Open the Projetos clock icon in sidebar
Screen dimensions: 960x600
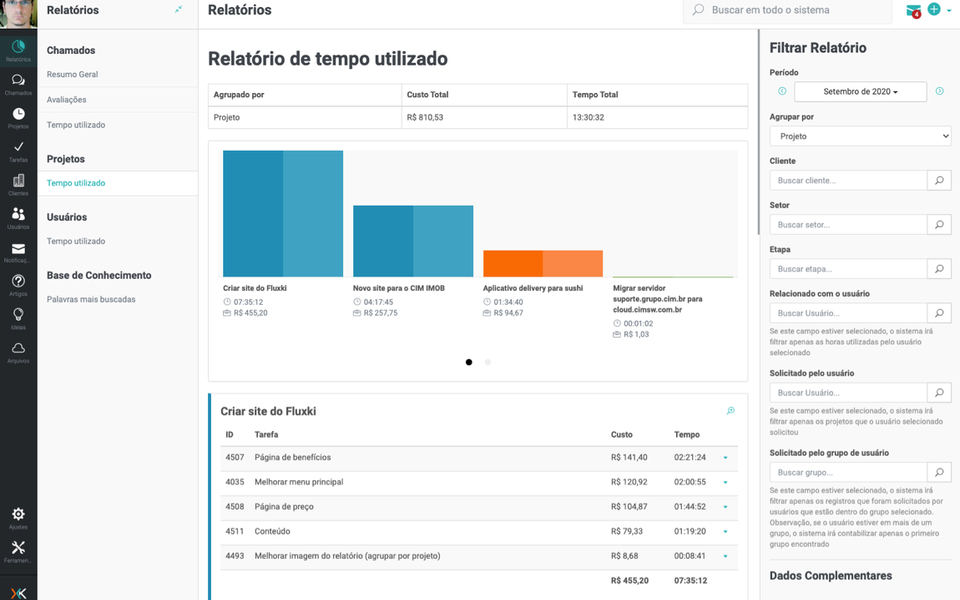click(18, 118)
